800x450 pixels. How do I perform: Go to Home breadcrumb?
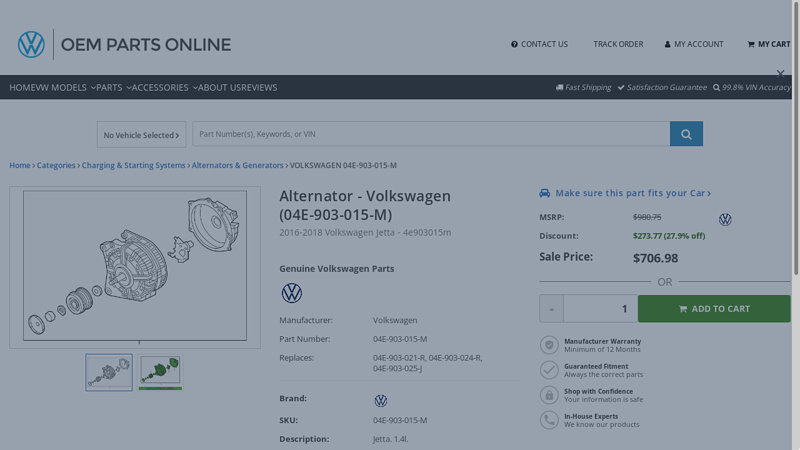coord(20,165)
